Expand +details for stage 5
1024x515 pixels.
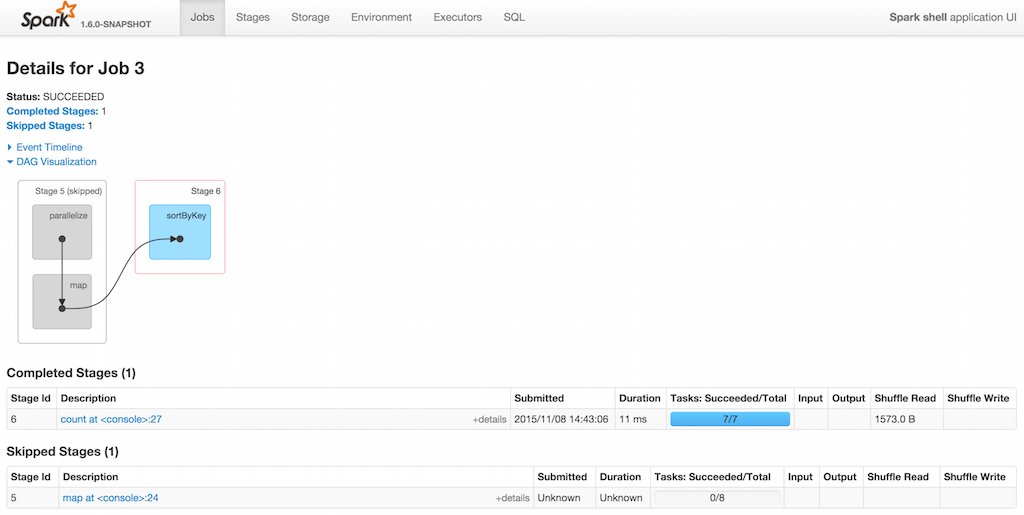coord(512,498)
